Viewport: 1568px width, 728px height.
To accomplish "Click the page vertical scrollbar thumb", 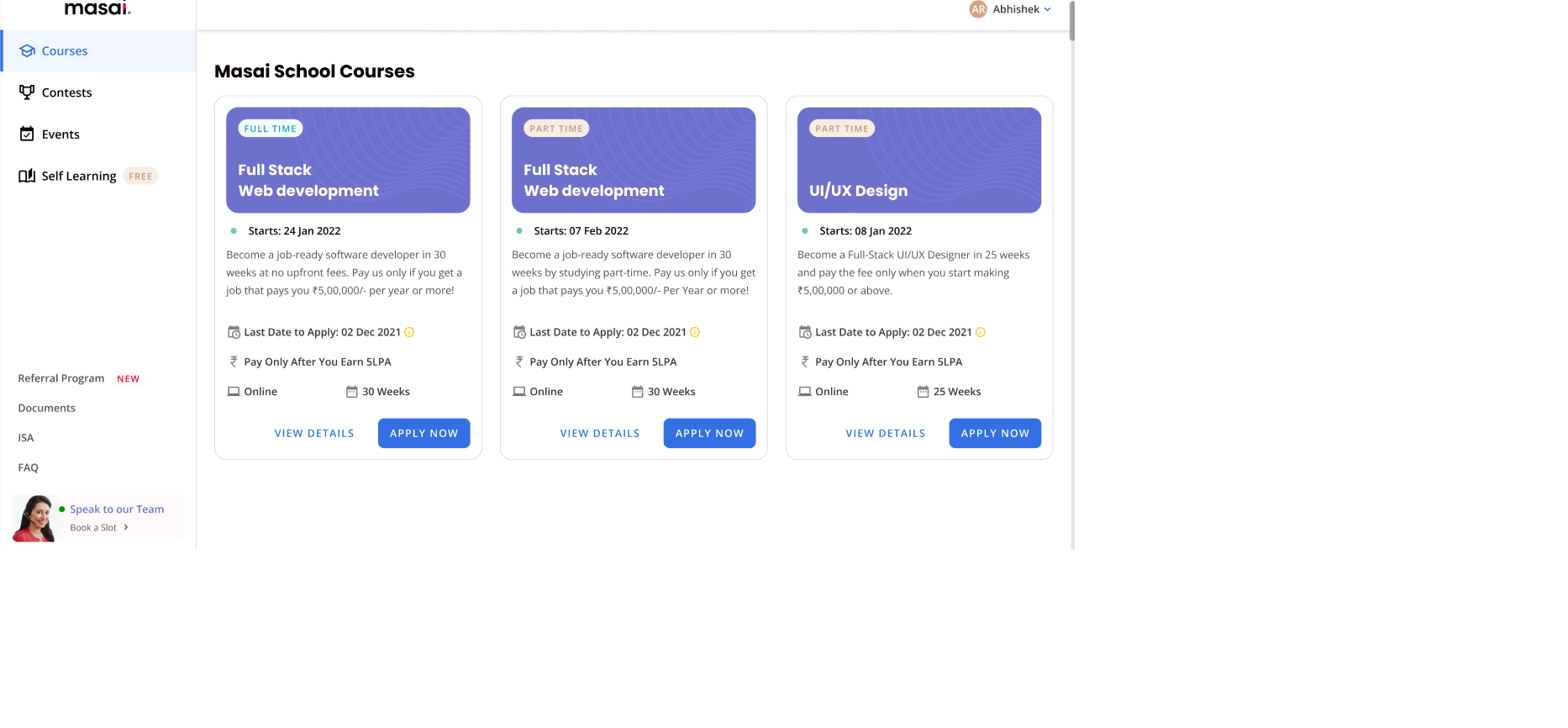I will [x=1072, y=21].
